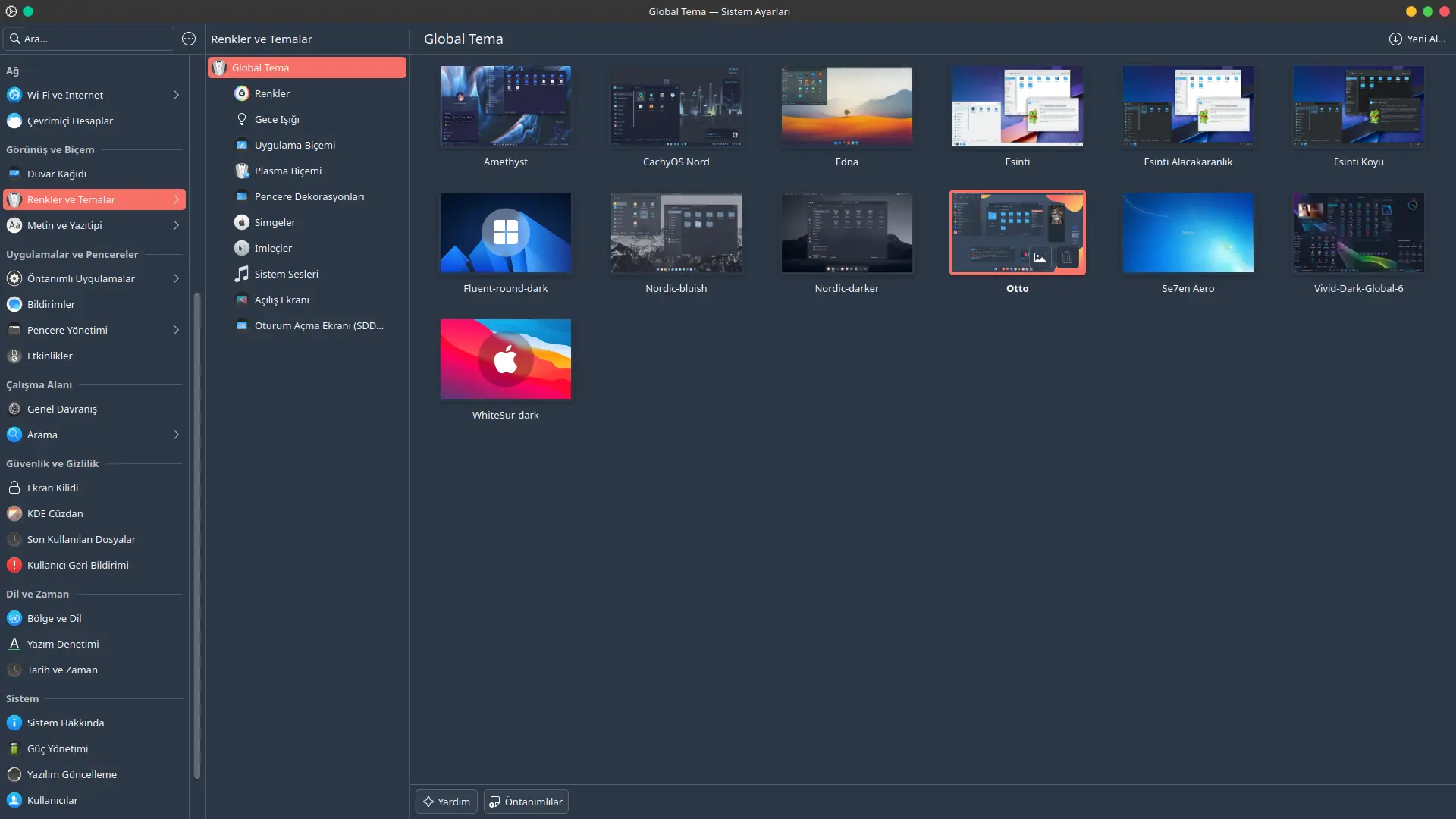Click the KDE Cüzdan icon
The image size is (1456, 819).
pos(14,513)
